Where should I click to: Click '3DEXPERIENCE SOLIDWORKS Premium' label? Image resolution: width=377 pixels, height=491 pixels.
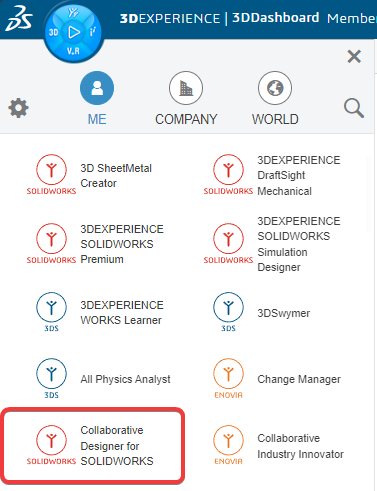122,244
